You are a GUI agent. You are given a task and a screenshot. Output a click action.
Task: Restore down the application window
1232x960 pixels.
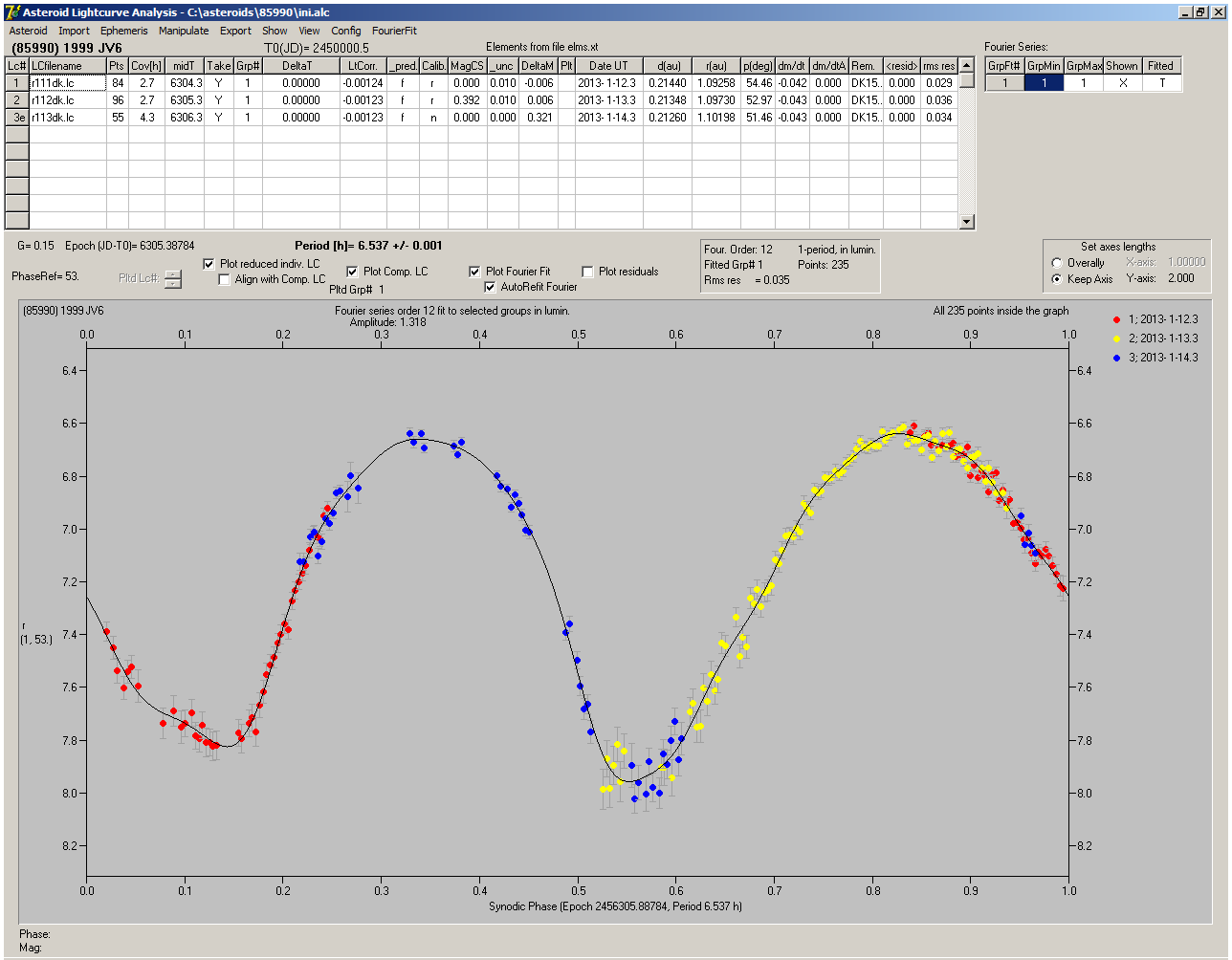click(x=1201, y=11)
